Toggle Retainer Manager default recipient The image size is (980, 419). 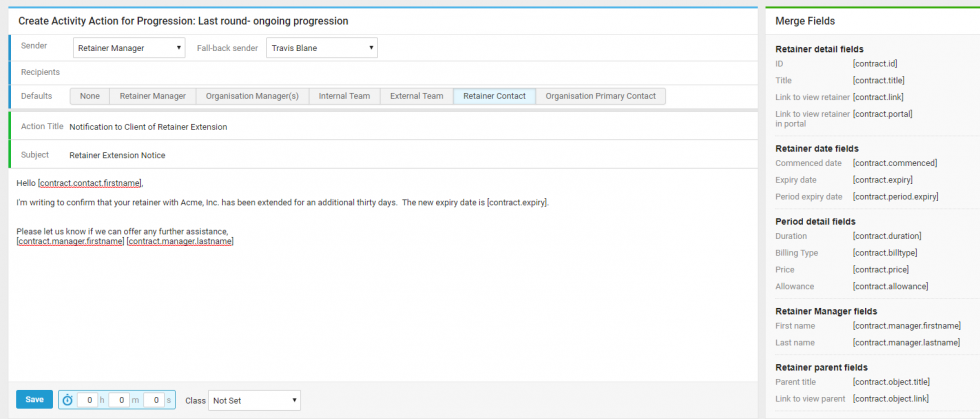[x=152, y=96]
